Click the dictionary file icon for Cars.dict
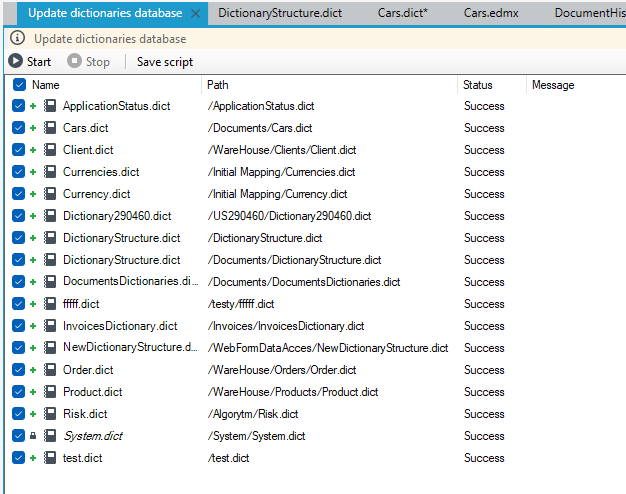The width and height of the screenshot is (626, 494). [x=50, y=128]
